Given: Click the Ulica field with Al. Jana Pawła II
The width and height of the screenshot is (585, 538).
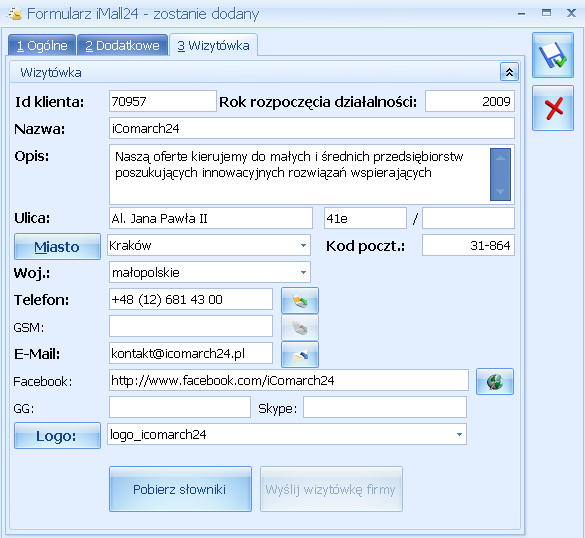Looking at the screenshot, I should pos(211,218).
